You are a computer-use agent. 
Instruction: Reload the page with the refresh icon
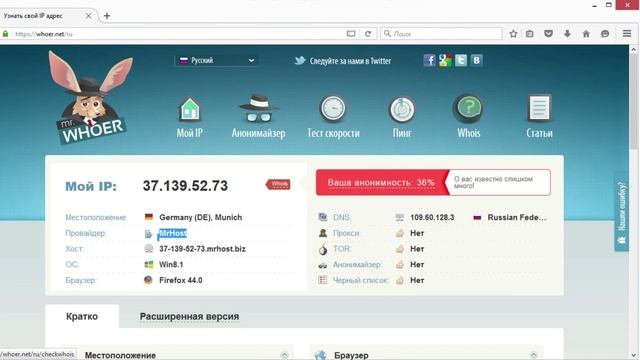coord(368,34)
